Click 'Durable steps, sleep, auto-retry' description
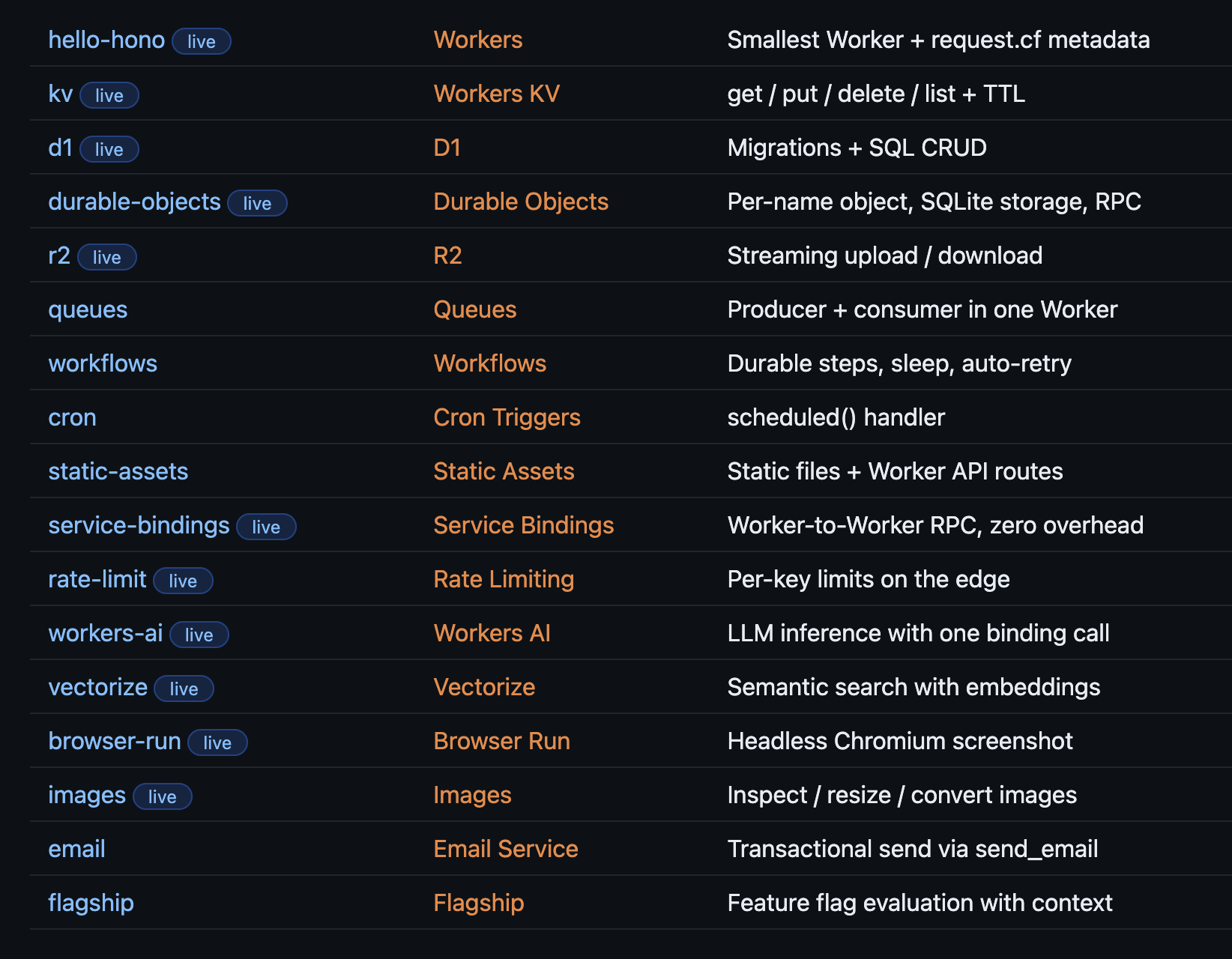The image size is (1232, 959). (899, 363)
